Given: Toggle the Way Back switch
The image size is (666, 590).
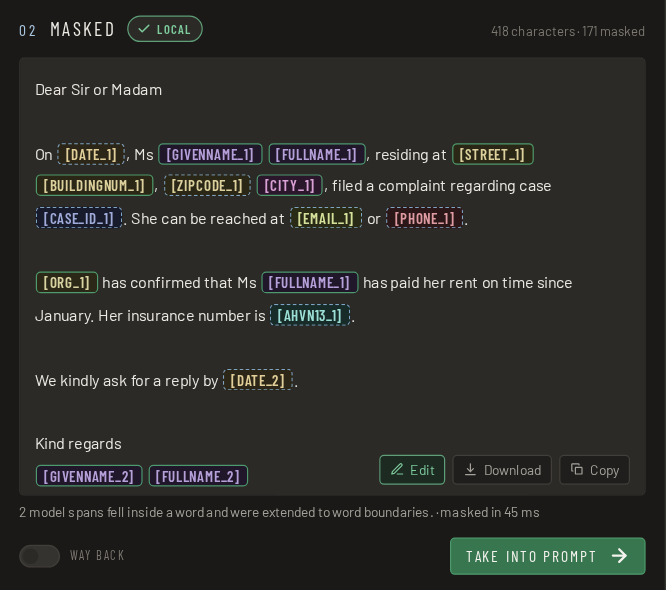Looking at the screenshot, I should (40, 556).
